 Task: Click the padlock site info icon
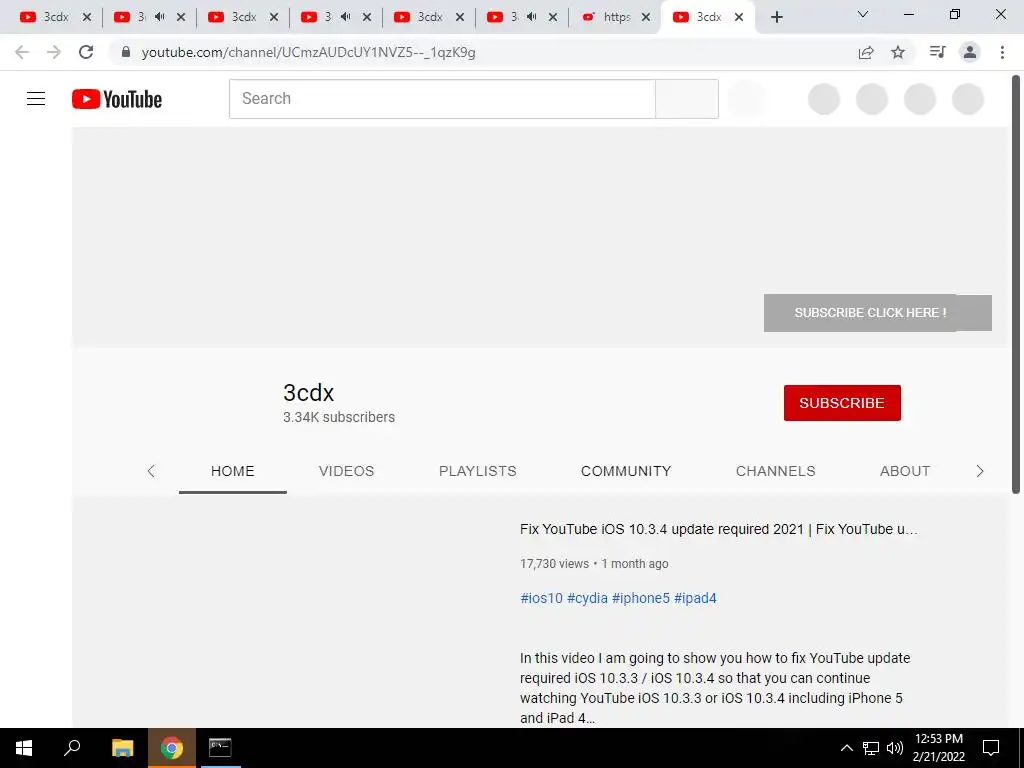(x=126, y=52)
